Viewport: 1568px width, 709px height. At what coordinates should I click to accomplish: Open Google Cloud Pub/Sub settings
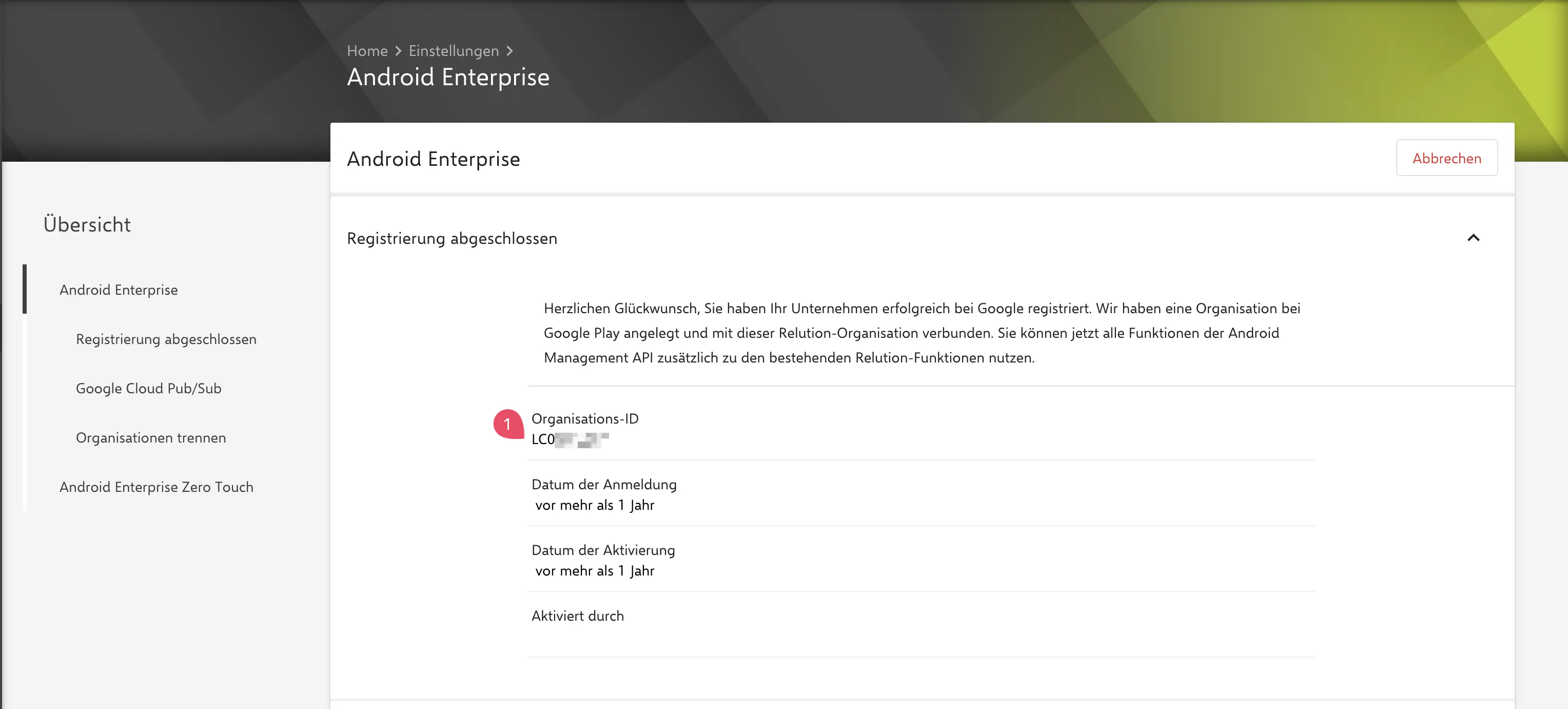coord(148,388)
